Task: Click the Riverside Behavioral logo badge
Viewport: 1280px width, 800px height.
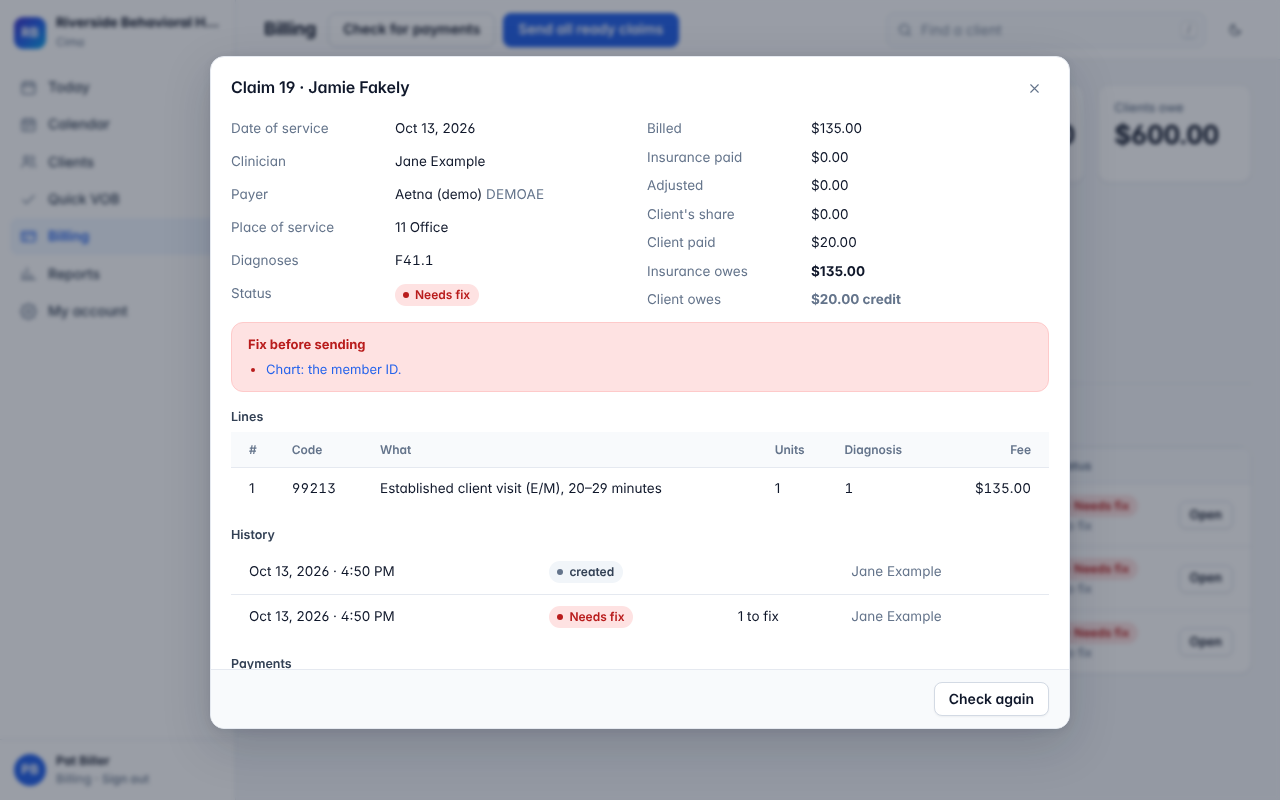Action: (x=29, y=32)
